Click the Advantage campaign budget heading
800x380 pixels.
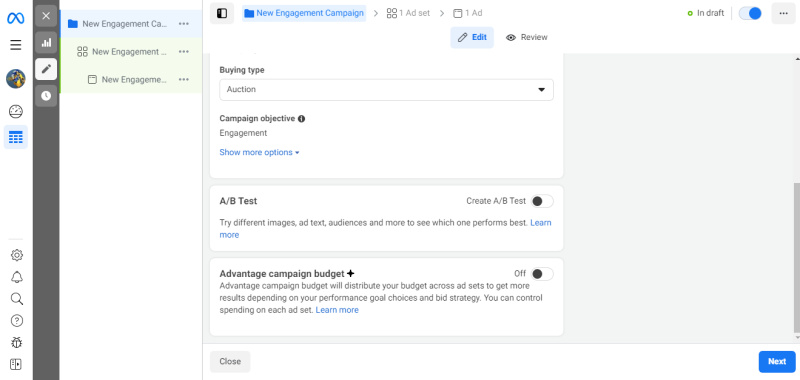coord(282,274)
